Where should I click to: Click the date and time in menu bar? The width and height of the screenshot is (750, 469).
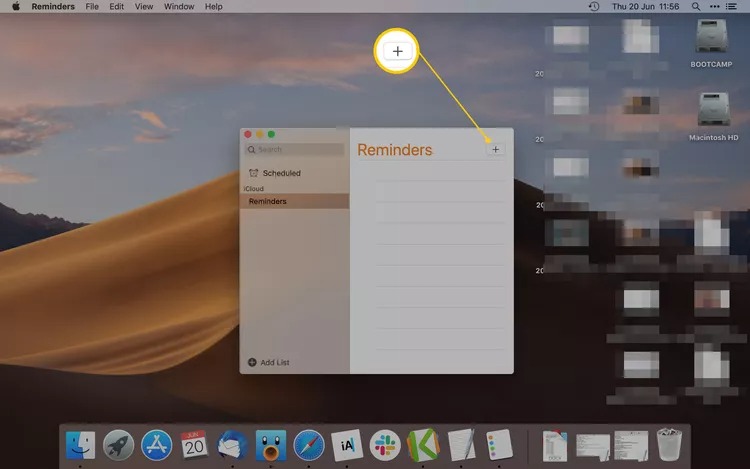pos(645,6)
